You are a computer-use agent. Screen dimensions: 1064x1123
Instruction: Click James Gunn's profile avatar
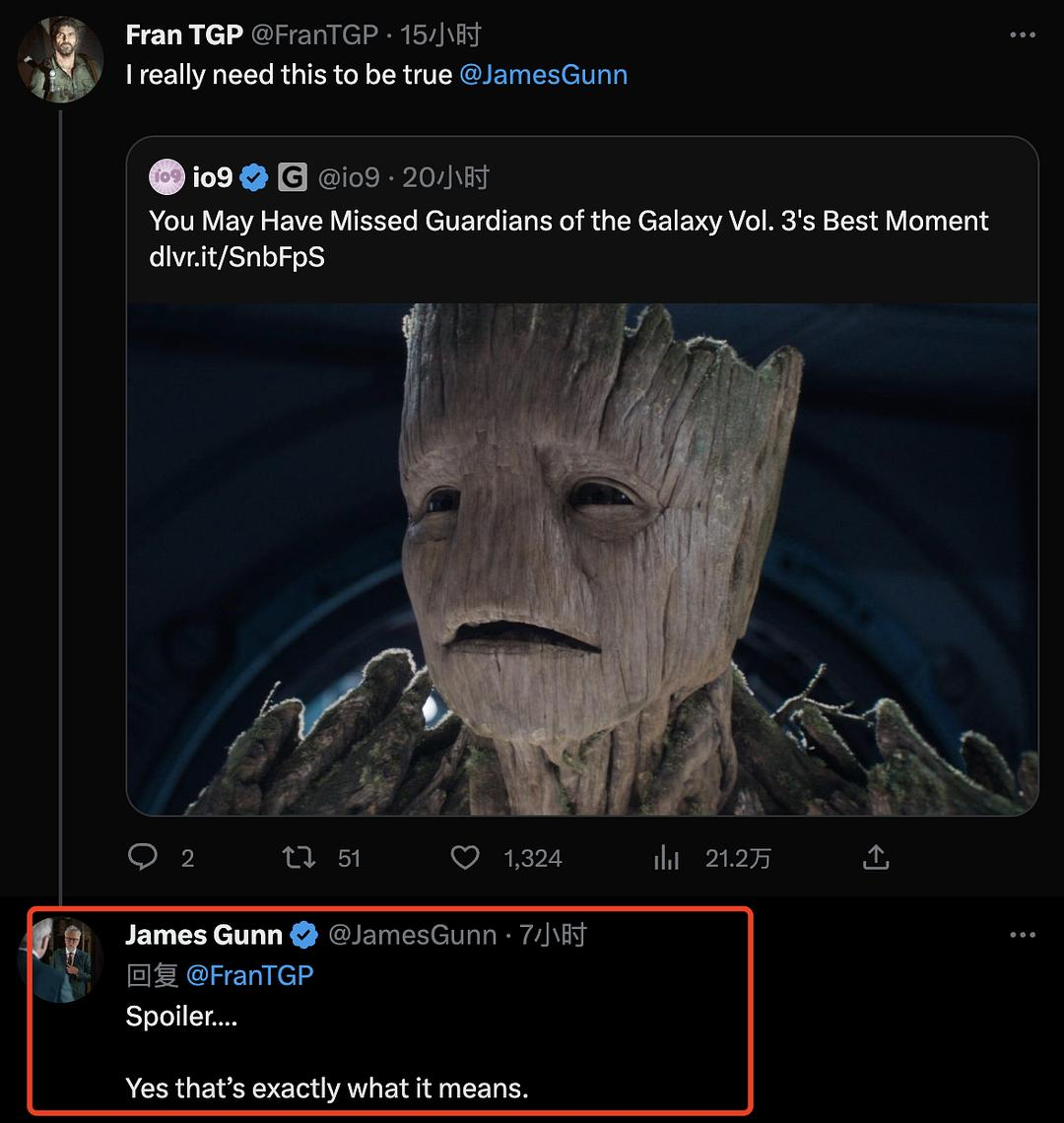pyautogui.click(x=61, y=958)
